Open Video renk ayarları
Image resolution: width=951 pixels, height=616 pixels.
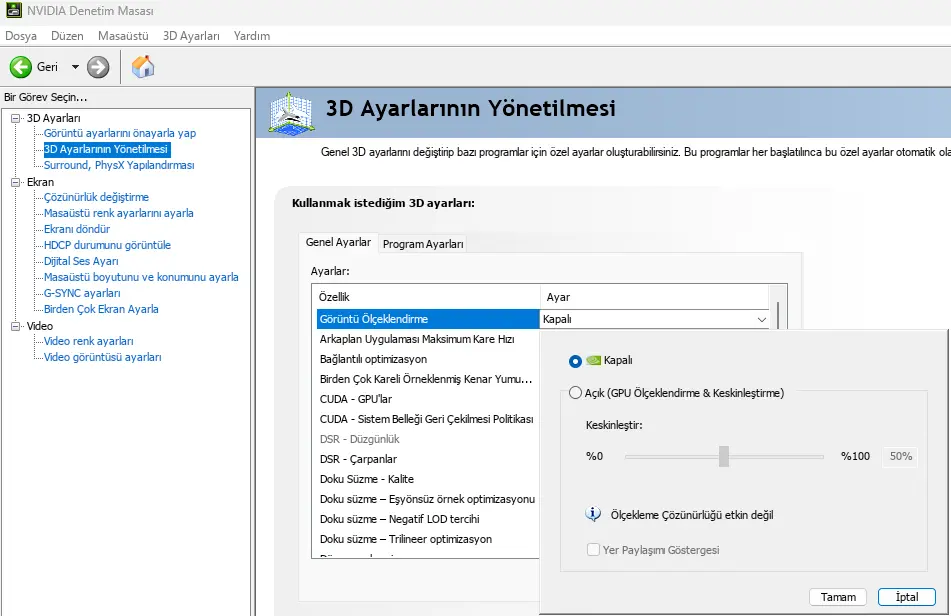coord(89,341)
